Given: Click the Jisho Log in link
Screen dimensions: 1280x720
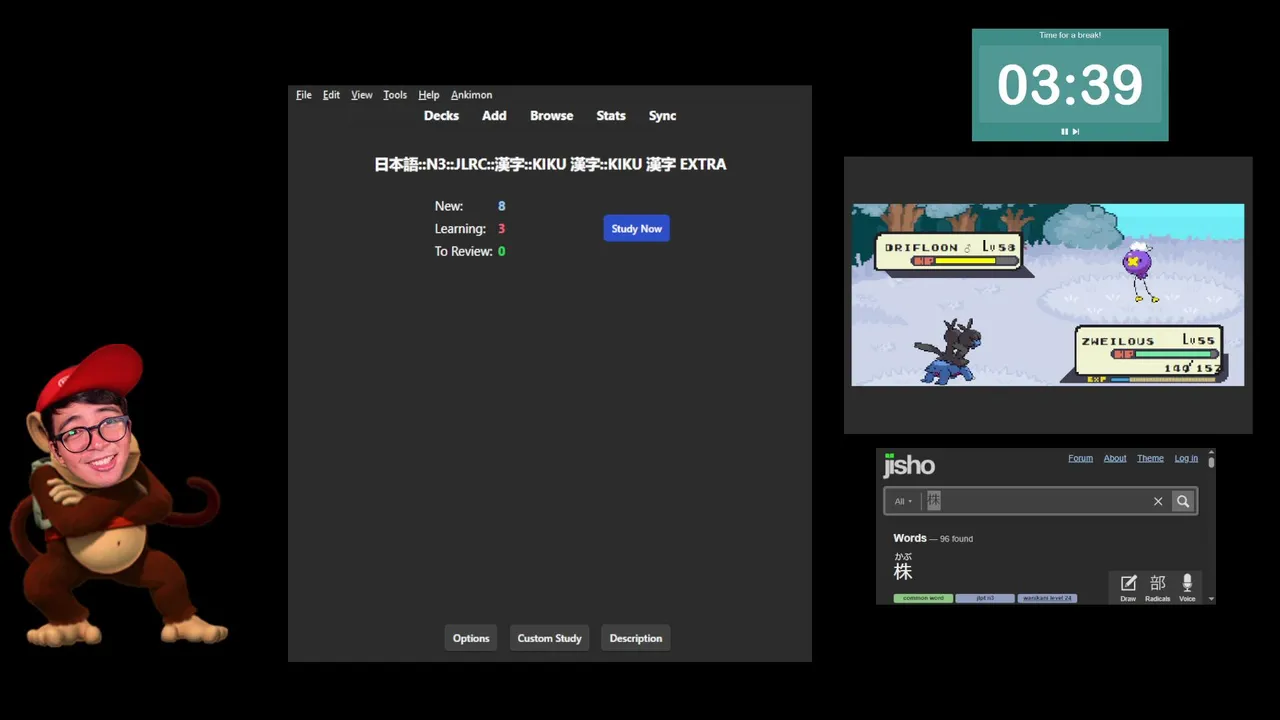Looking at the screenshot, I should [1186, 458].
